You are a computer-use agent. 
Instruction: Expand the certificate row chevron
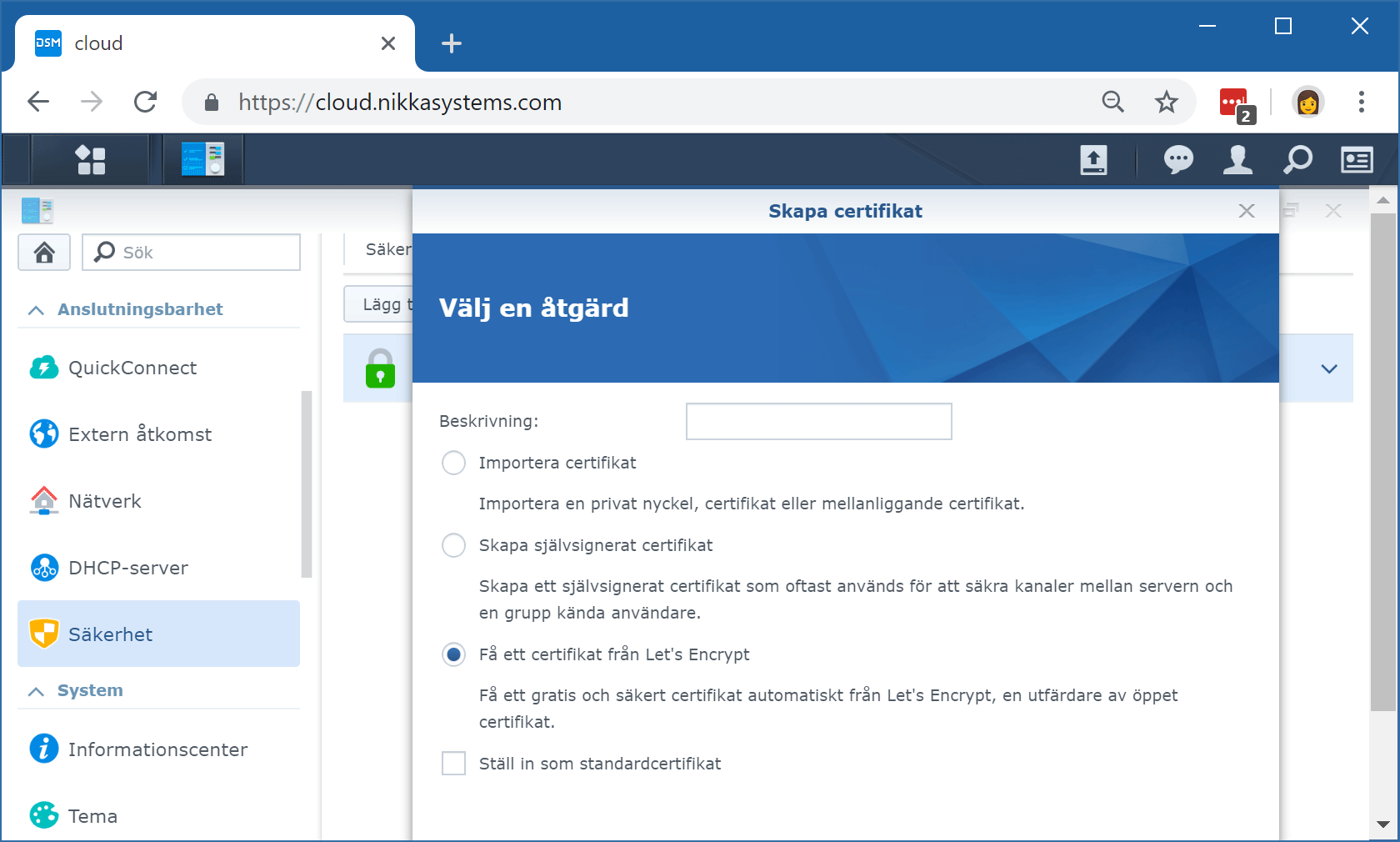click(x=1329, y=368)
